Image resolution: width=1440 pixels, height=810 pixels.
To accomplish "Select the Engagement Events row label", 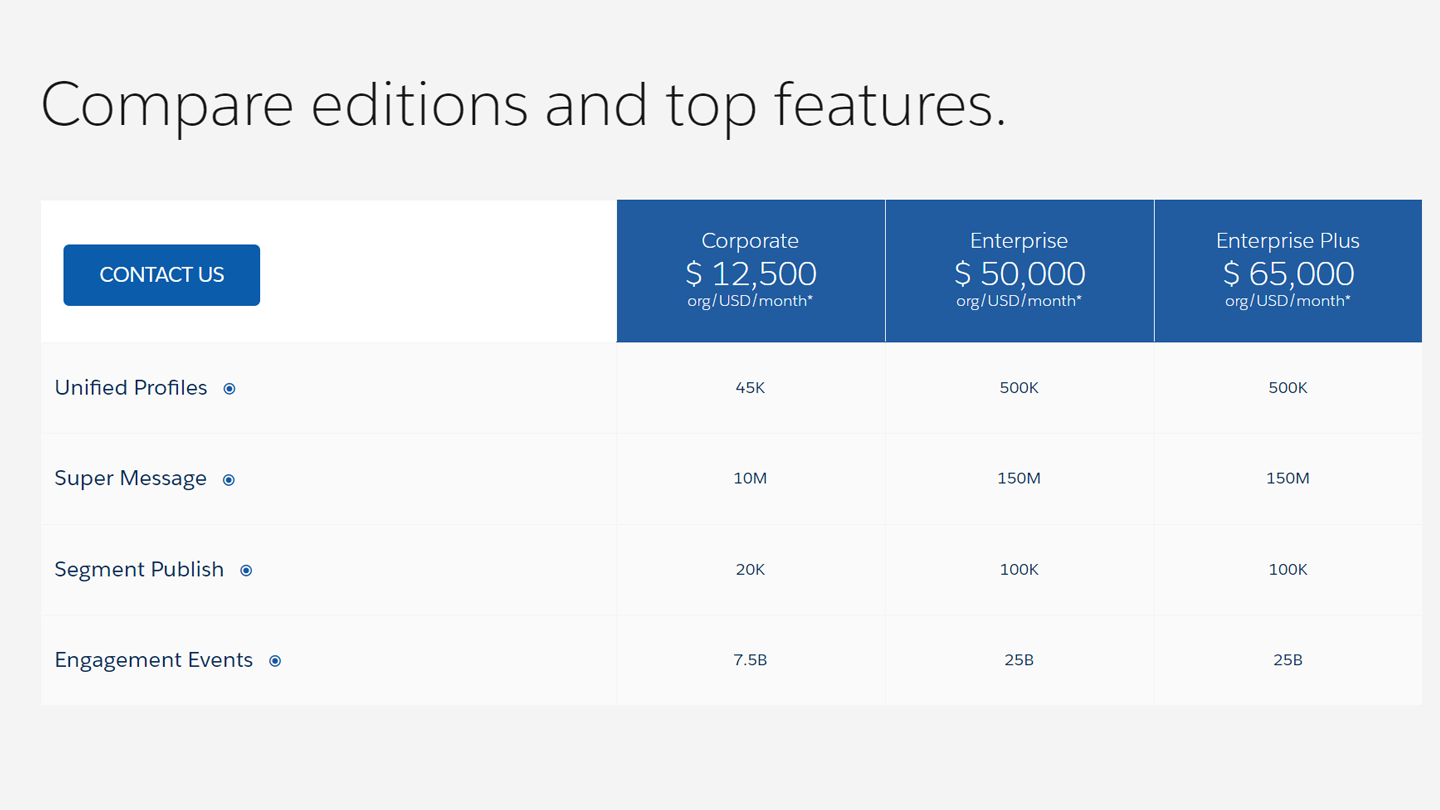I will click(153, 660).
